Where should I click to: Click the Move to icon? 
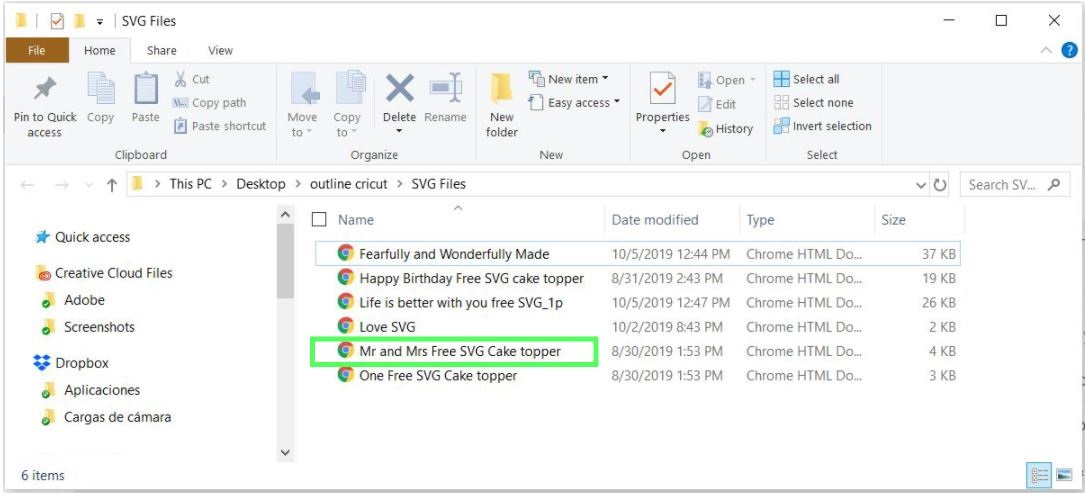tap(303, 89)
